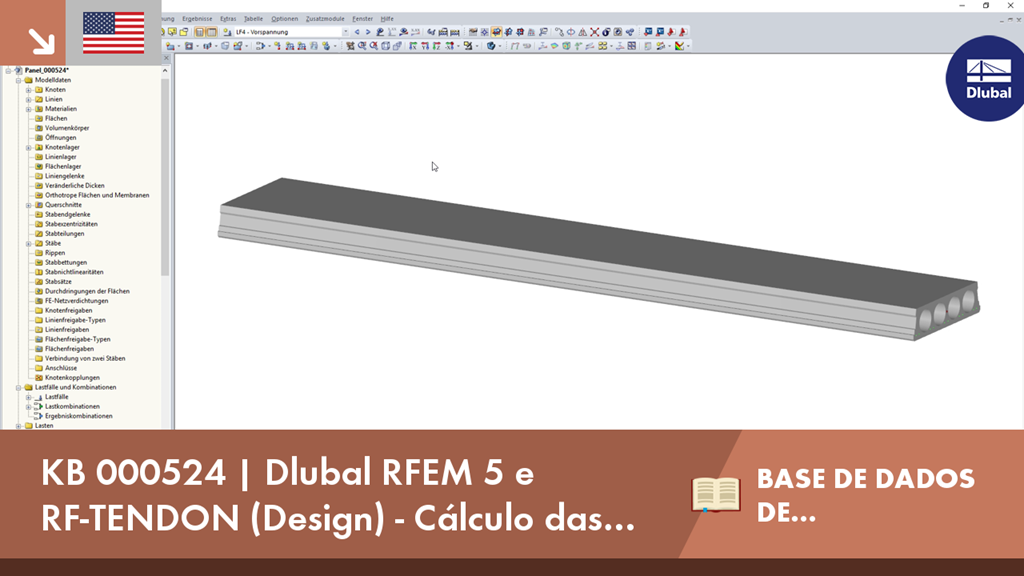Go to next load case arrow
Viewport: 1024px width, 576px height.
click(x=368, y=32)
